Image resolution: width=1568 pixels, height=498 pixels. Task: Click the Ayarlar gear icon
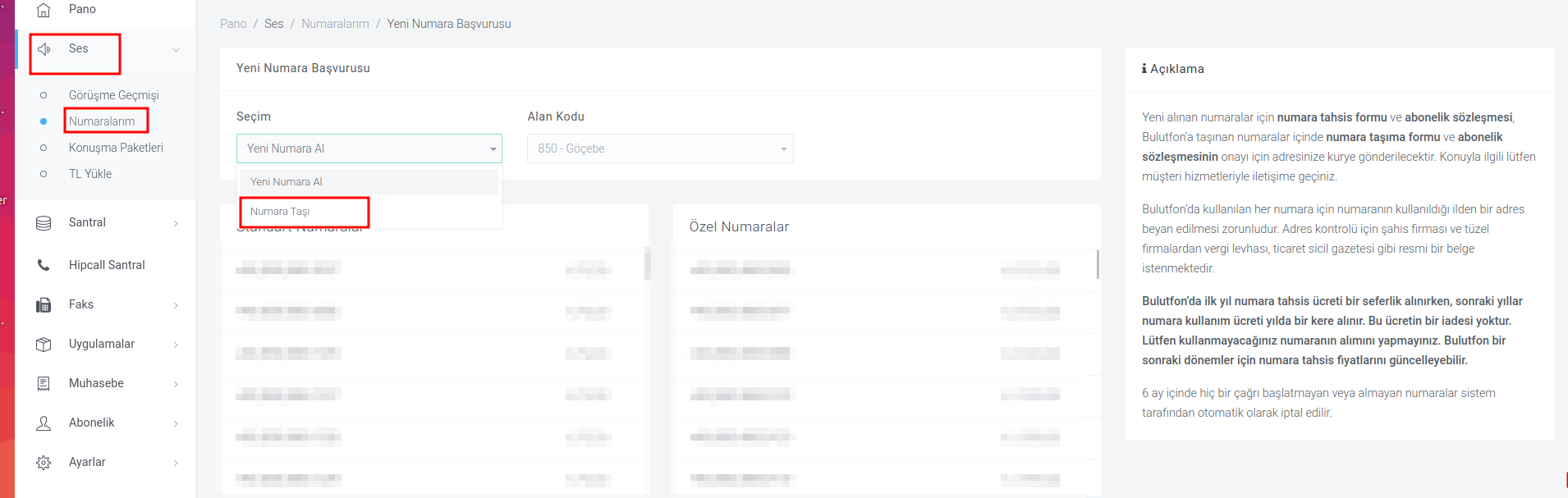[44, 463]
